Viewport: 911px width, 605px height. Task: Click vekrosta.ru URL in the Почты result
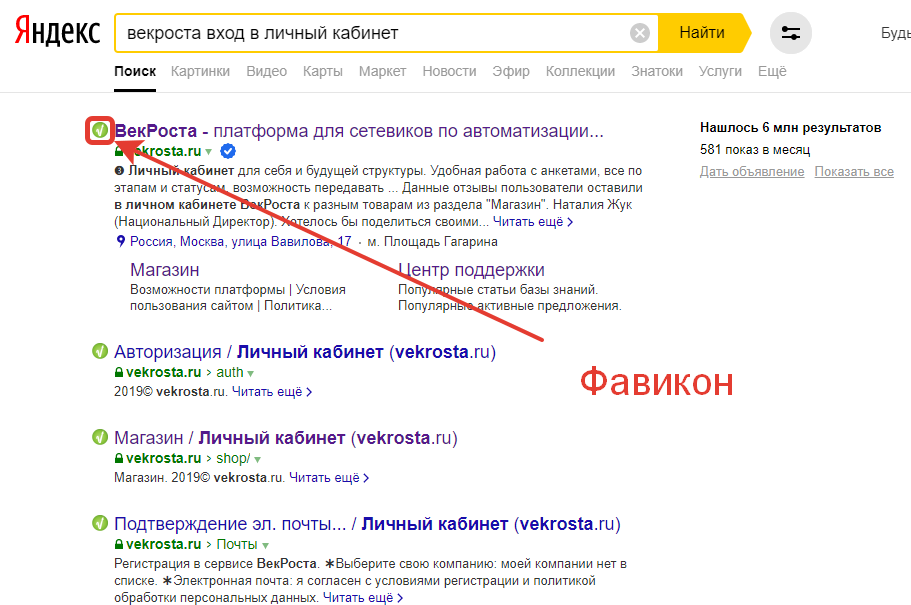(163, 545)
